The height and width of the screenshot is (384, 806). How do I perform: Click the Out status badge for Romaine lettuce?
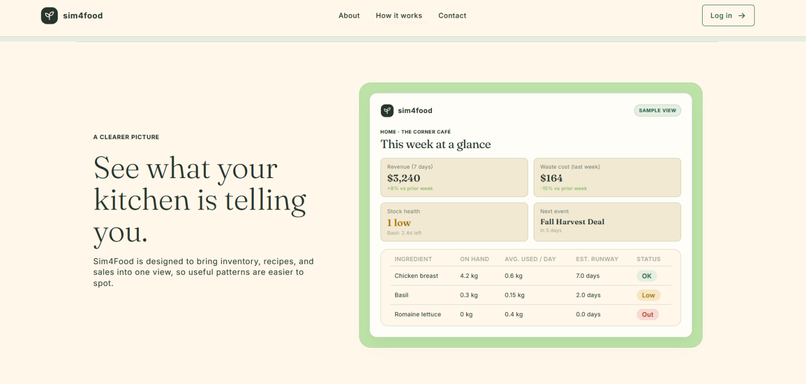pos(648,315)
